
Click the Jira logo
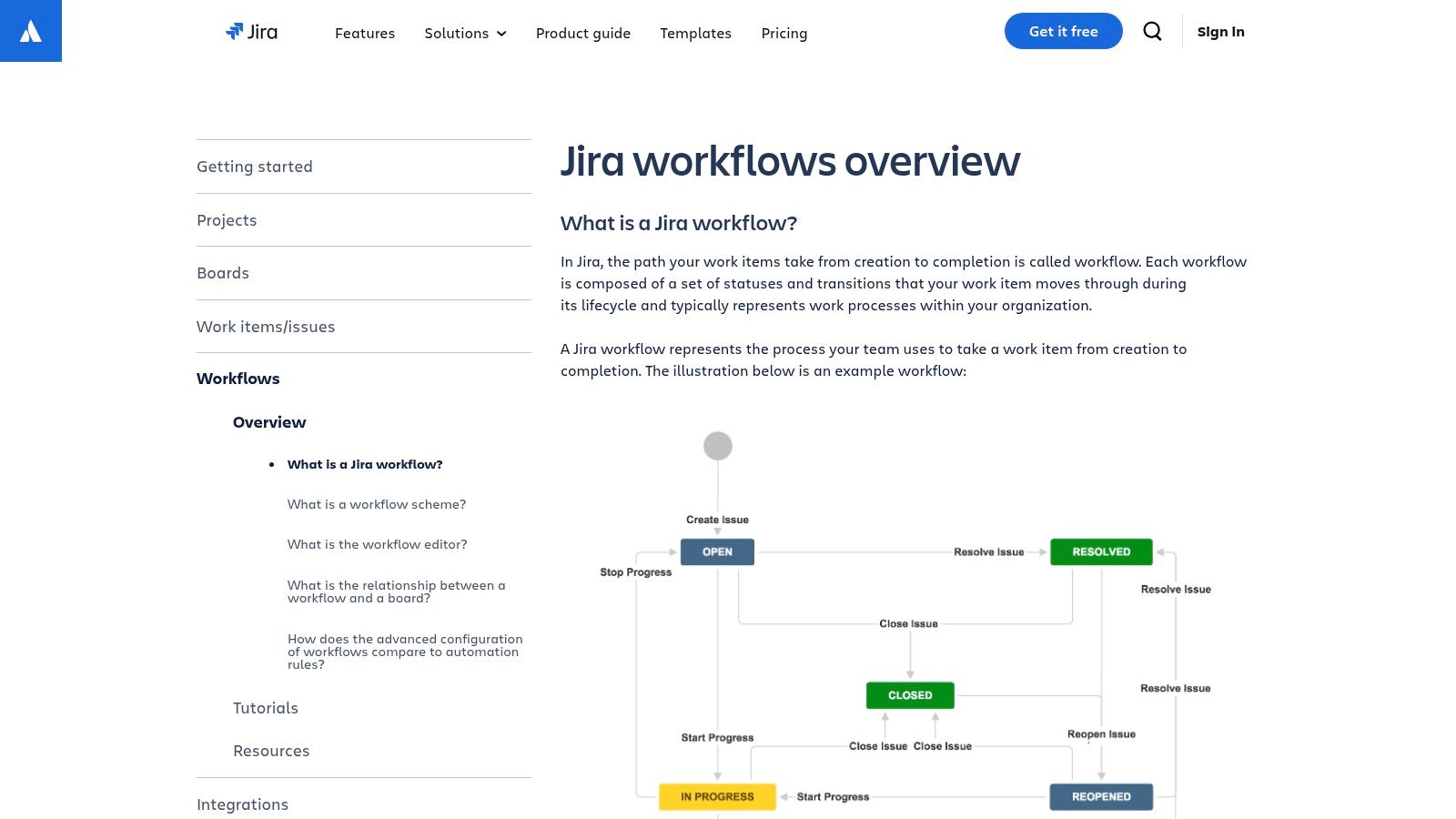click(x=251, y=32)
